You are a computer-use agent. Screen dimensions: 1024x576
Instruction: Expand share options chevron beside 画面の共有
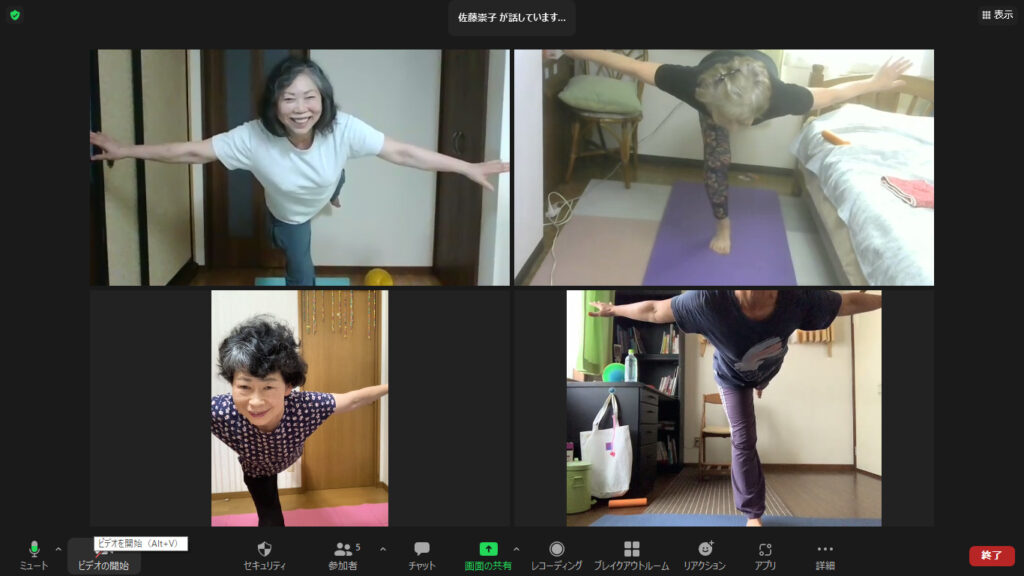[x=516, y=549]
